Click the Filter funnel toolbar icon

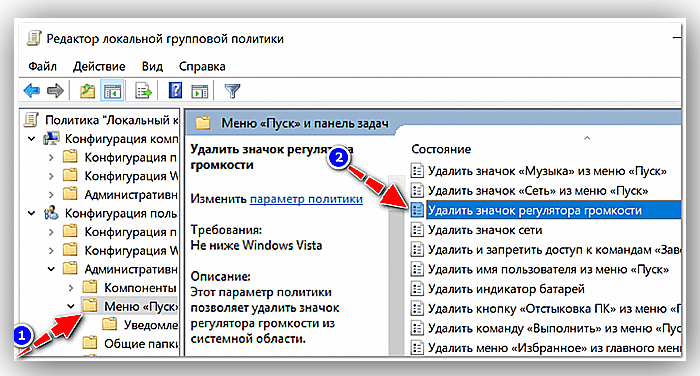tap(232, 91)
